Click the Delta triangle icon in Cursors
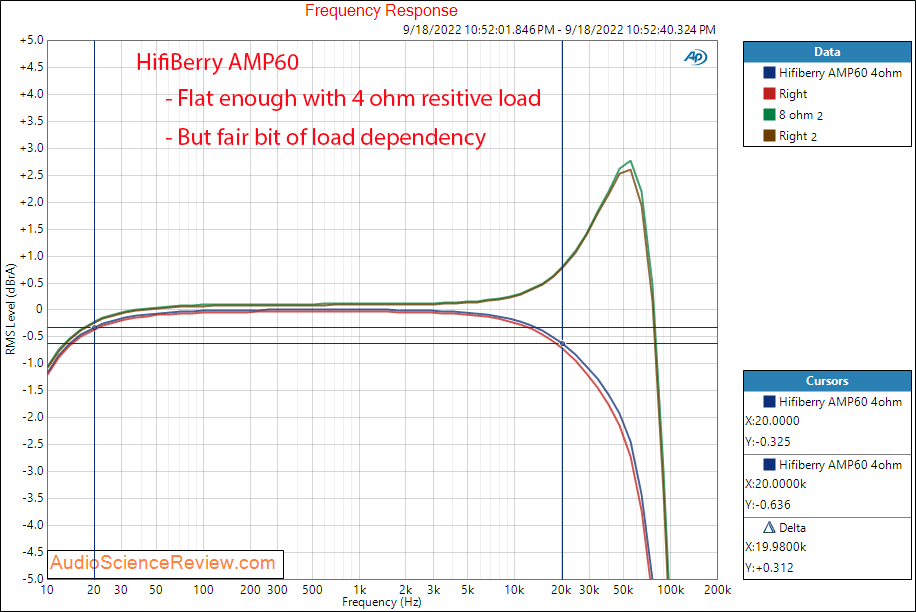The image size is (916, 612). tap(769, 527)
